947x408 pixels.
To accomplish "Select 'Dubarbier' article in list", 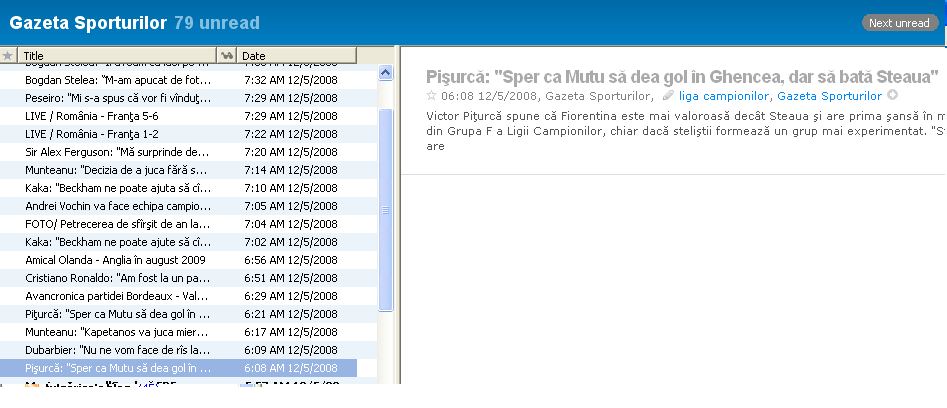I will [117, 350].
